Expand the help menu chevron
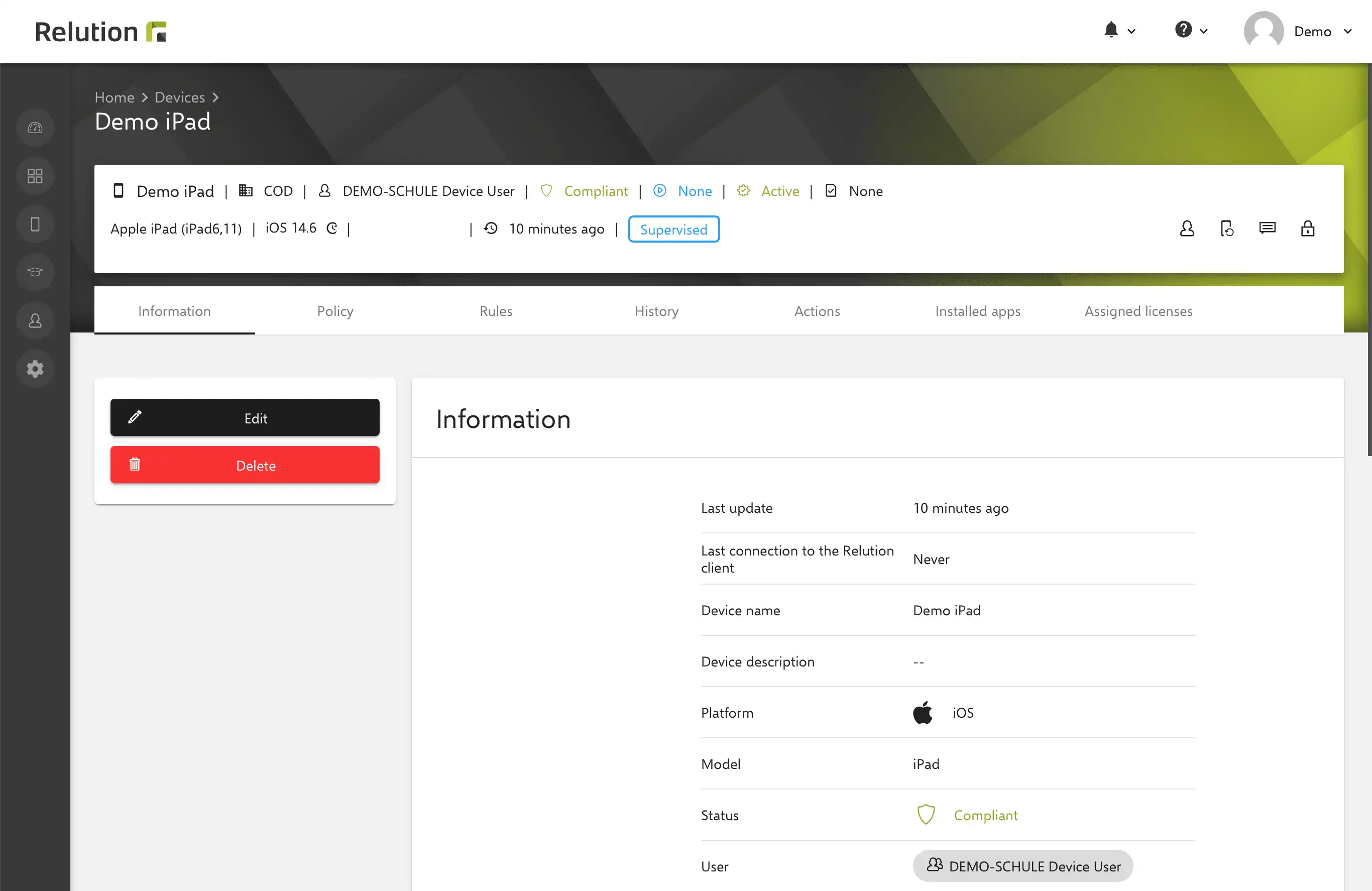The height and width of the screenshot is (891, 1372). pyautogui.click(x=1204, y=31)
